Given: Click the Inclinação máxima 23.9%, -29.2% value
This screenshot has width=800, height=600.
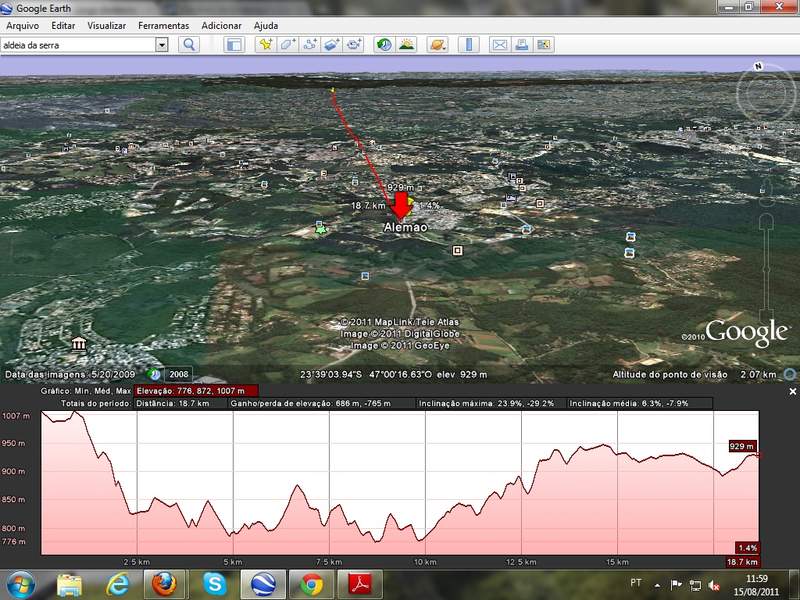Looking at the screenshot, I should click(491, 403).
